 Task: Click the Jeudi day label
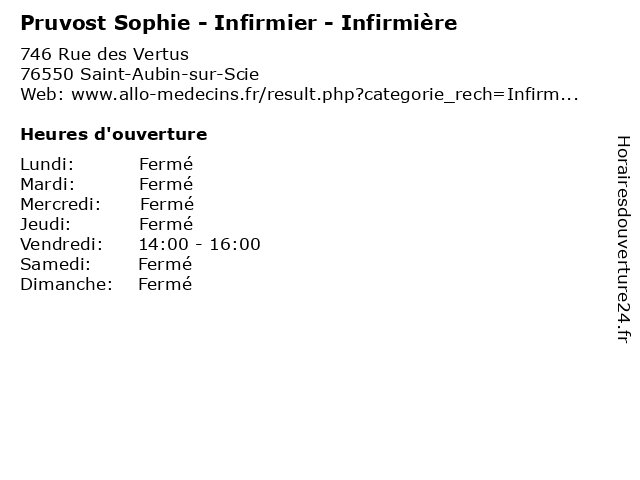click(x=45, y=224)
